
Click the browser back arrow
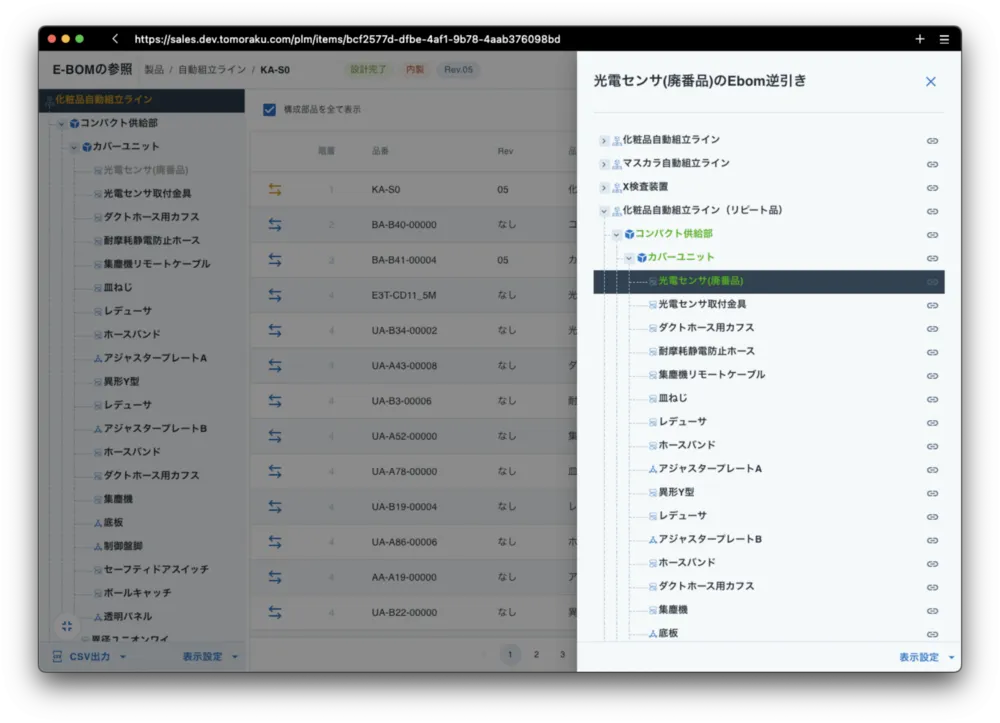(115, 39)
